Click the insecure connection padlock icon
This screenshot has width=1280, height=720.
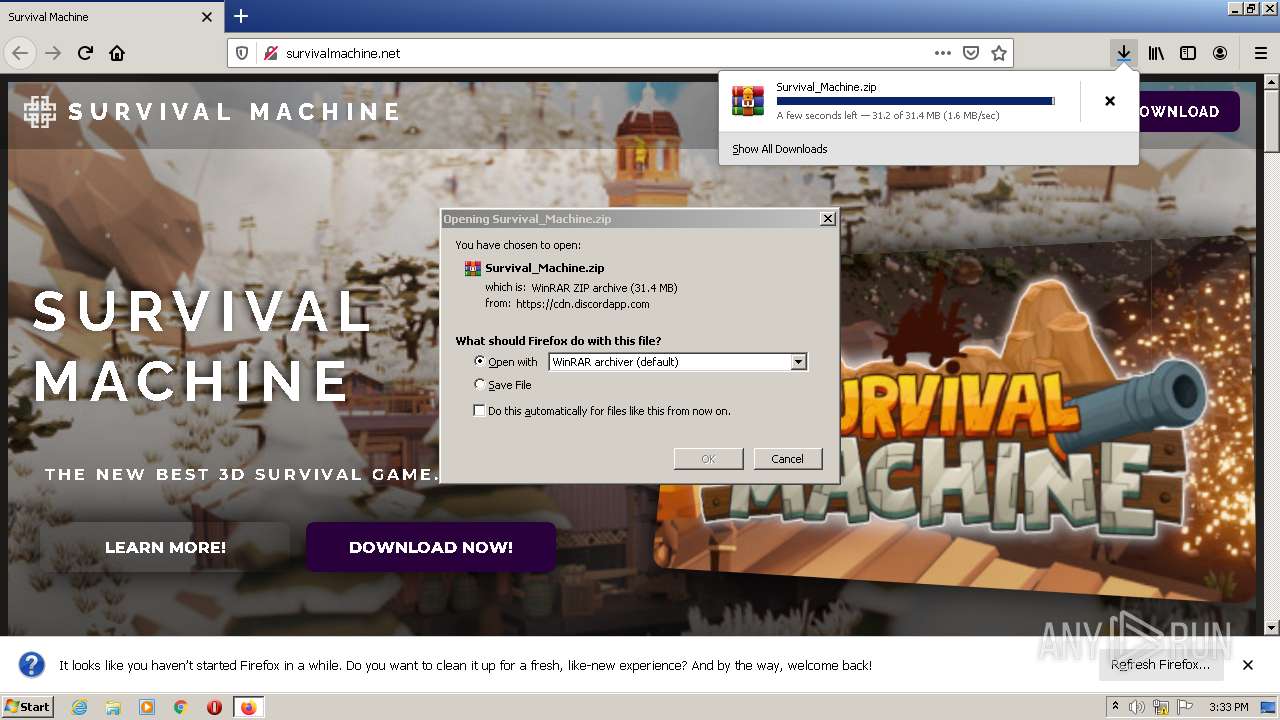270,53
